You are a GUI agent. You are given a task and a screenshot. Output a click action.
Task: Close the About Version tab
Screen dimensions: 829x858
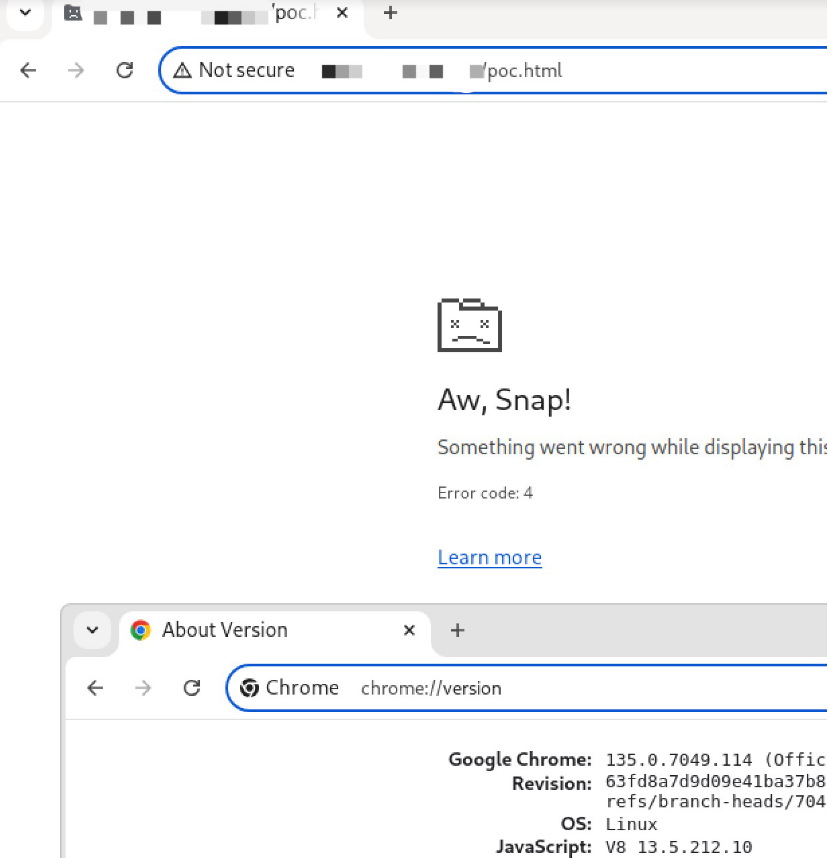coord(409,630)
